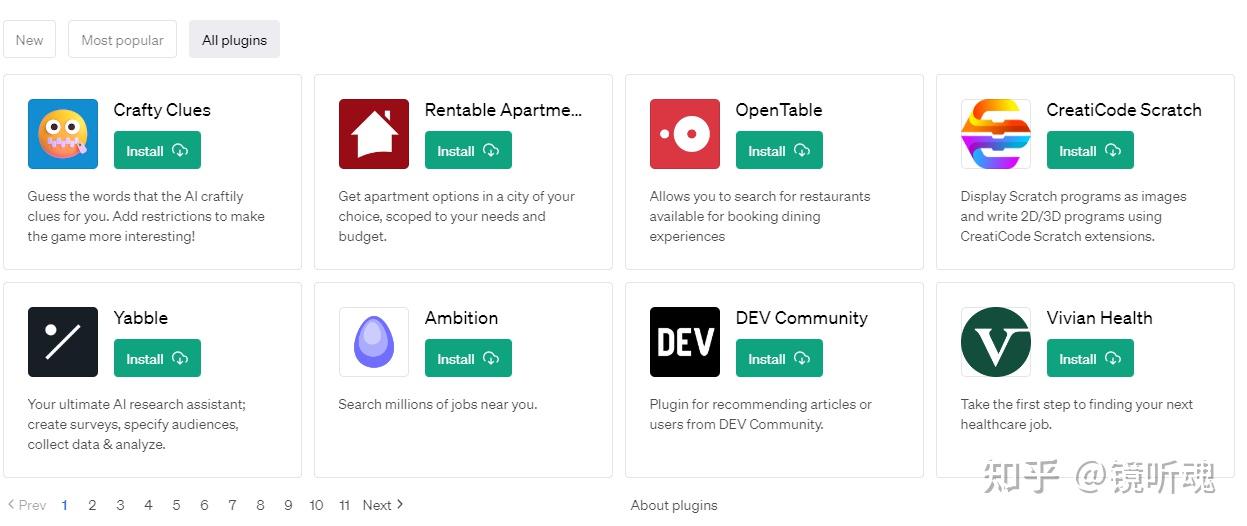The image size is (1247, 526).
Task: Click the Yabble plugin title
Action: (141, 318)
